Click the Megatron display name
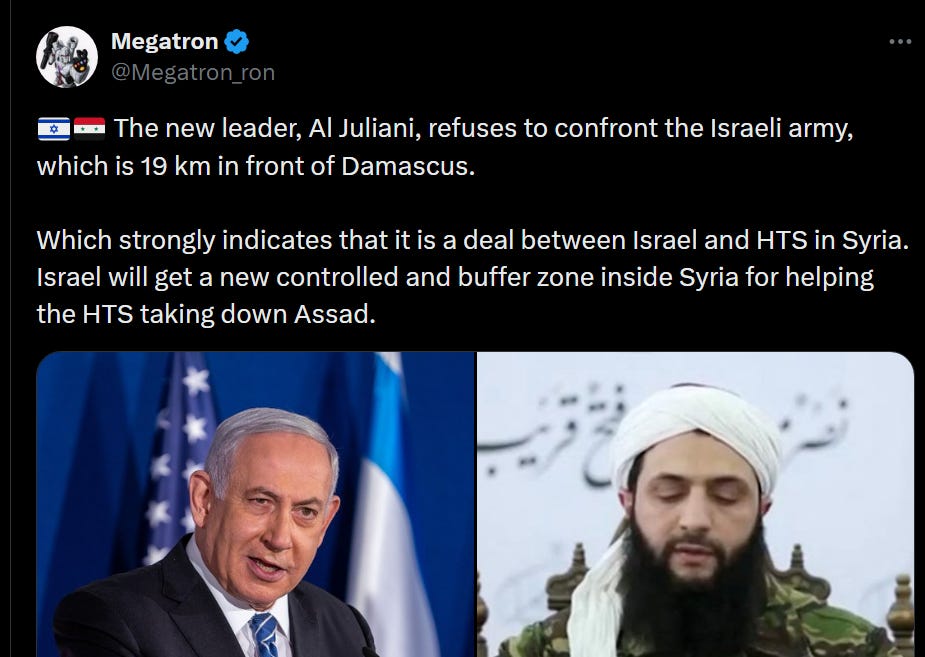 [165, 41]
